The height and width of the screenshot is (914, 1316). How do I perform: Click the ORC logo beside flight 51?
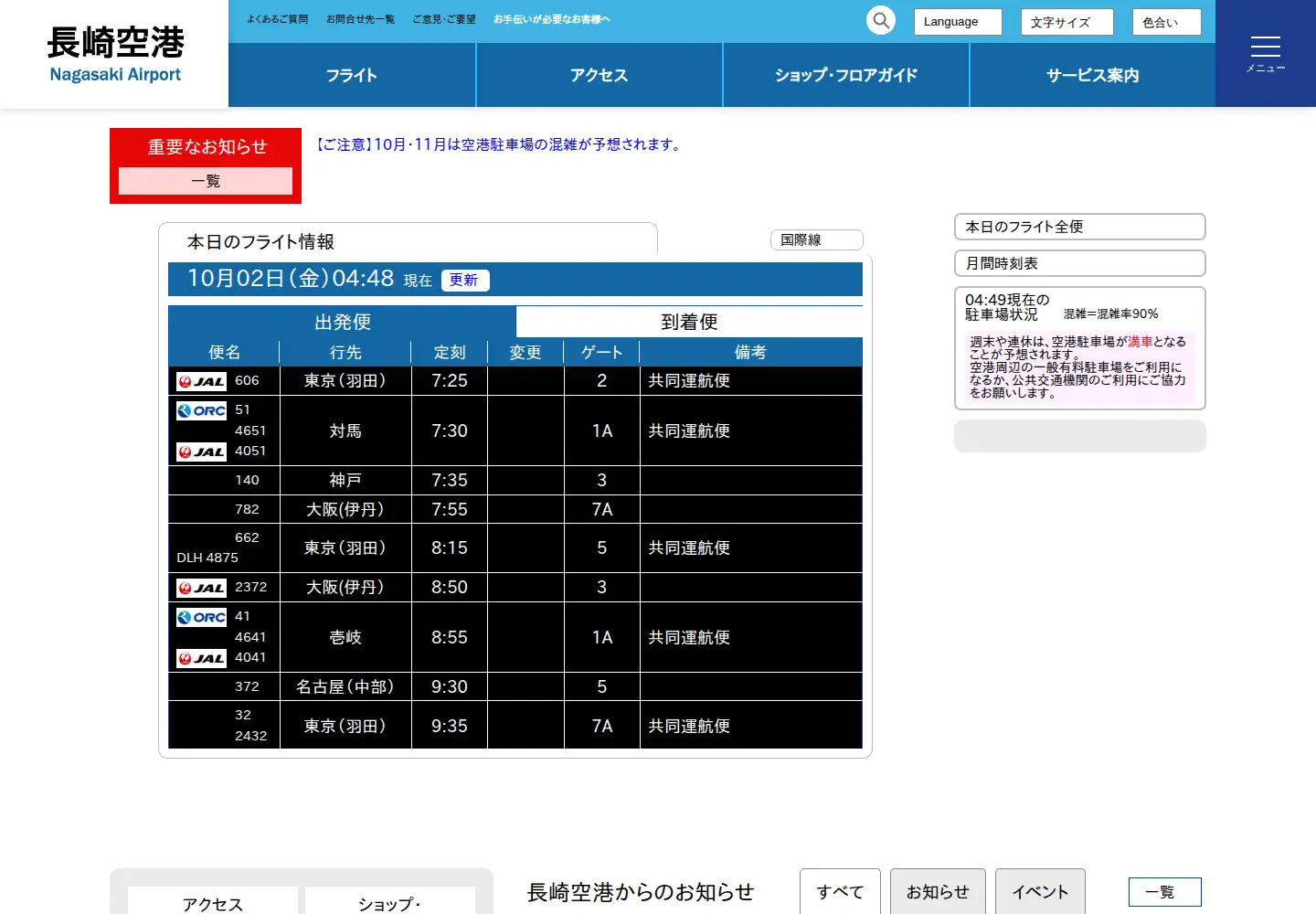click(201, 410)
